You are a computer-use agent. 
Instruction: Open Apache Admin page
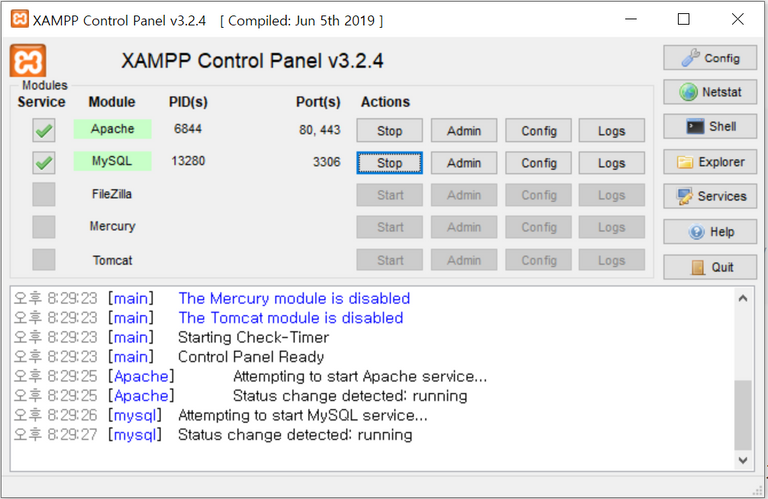pyautogui.click(x=464, y=131)
